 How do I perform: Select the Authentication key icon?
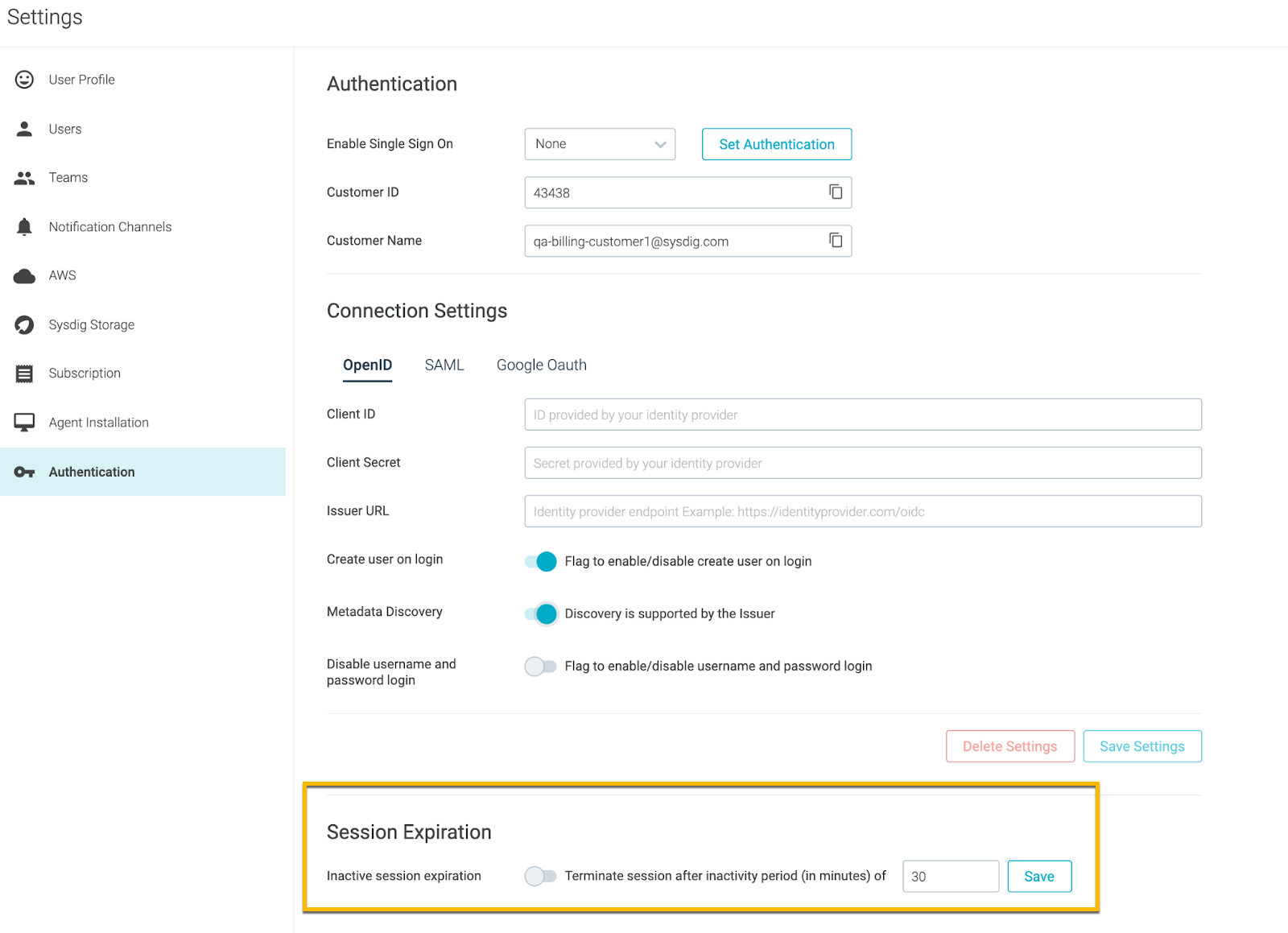click(x=23, y=472)
